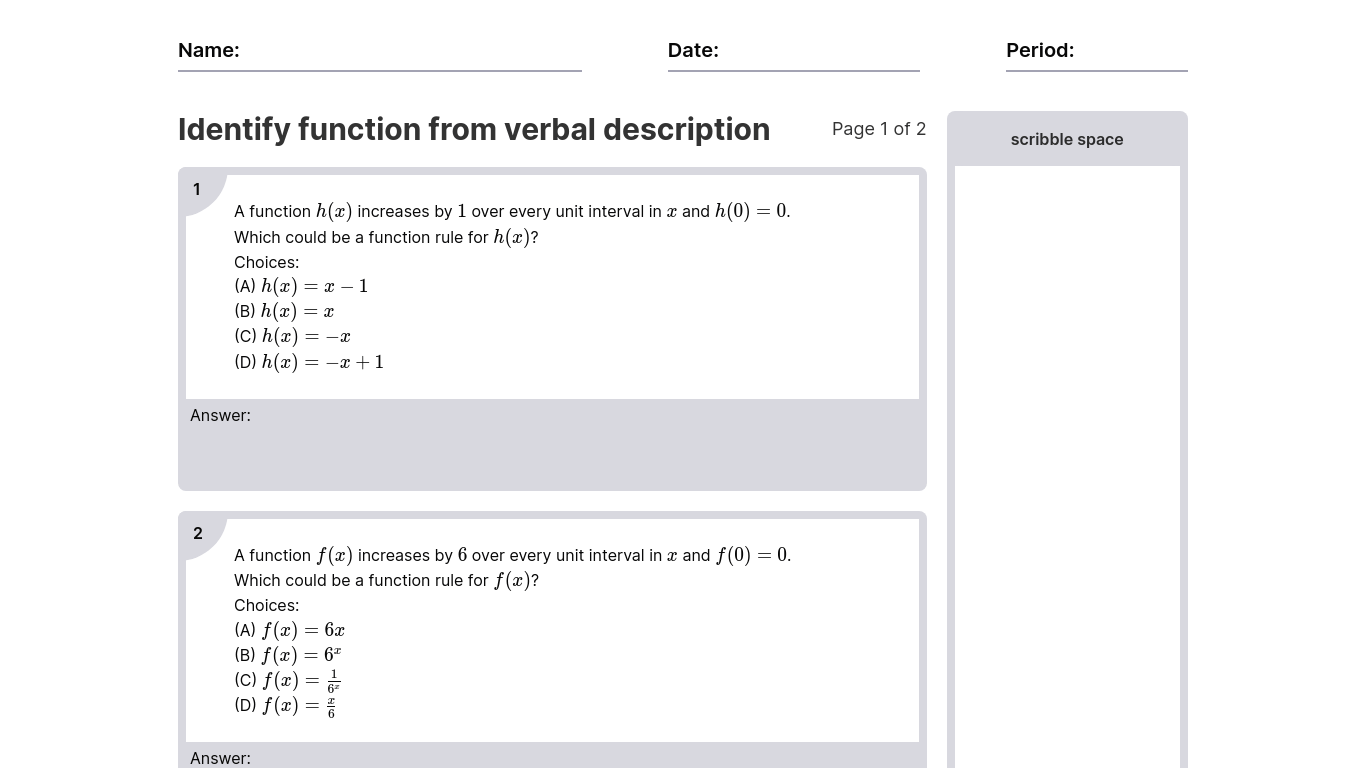Click question 1 text about h(x)
This screenshot has height=768, width=1366.
coord(512,212)
